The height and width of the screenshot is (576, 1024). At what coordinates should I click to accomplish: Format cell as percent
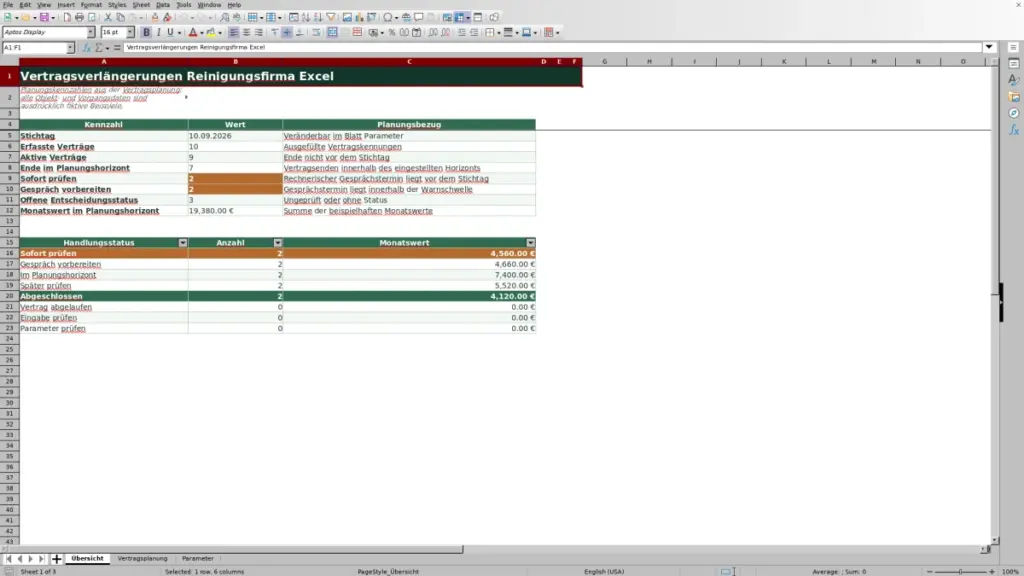point(392,32)
